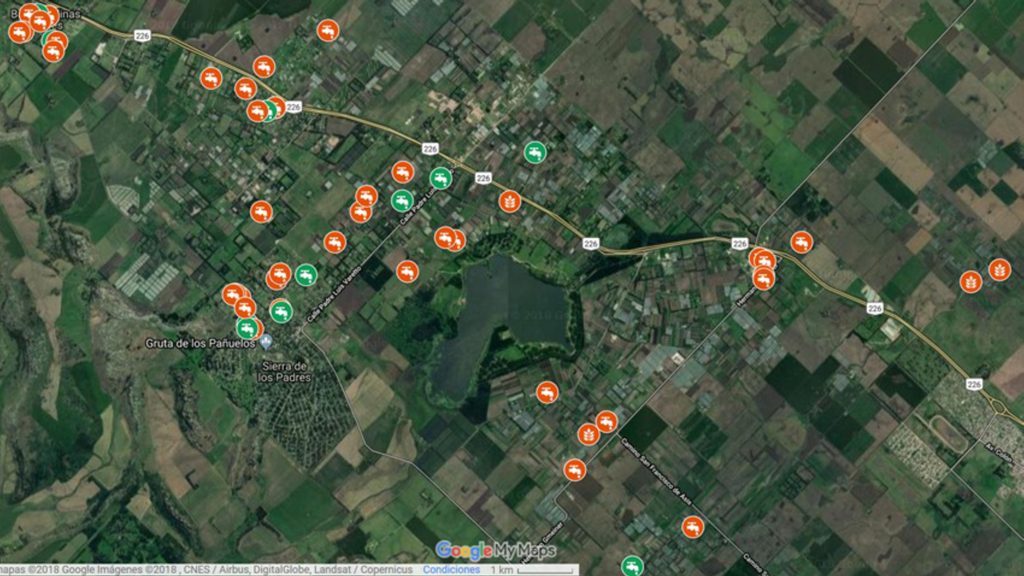Screen dimensions: 1024x576
Task: Click the green faucet marker cut off at the bottom edge
Action: [632, 566]
